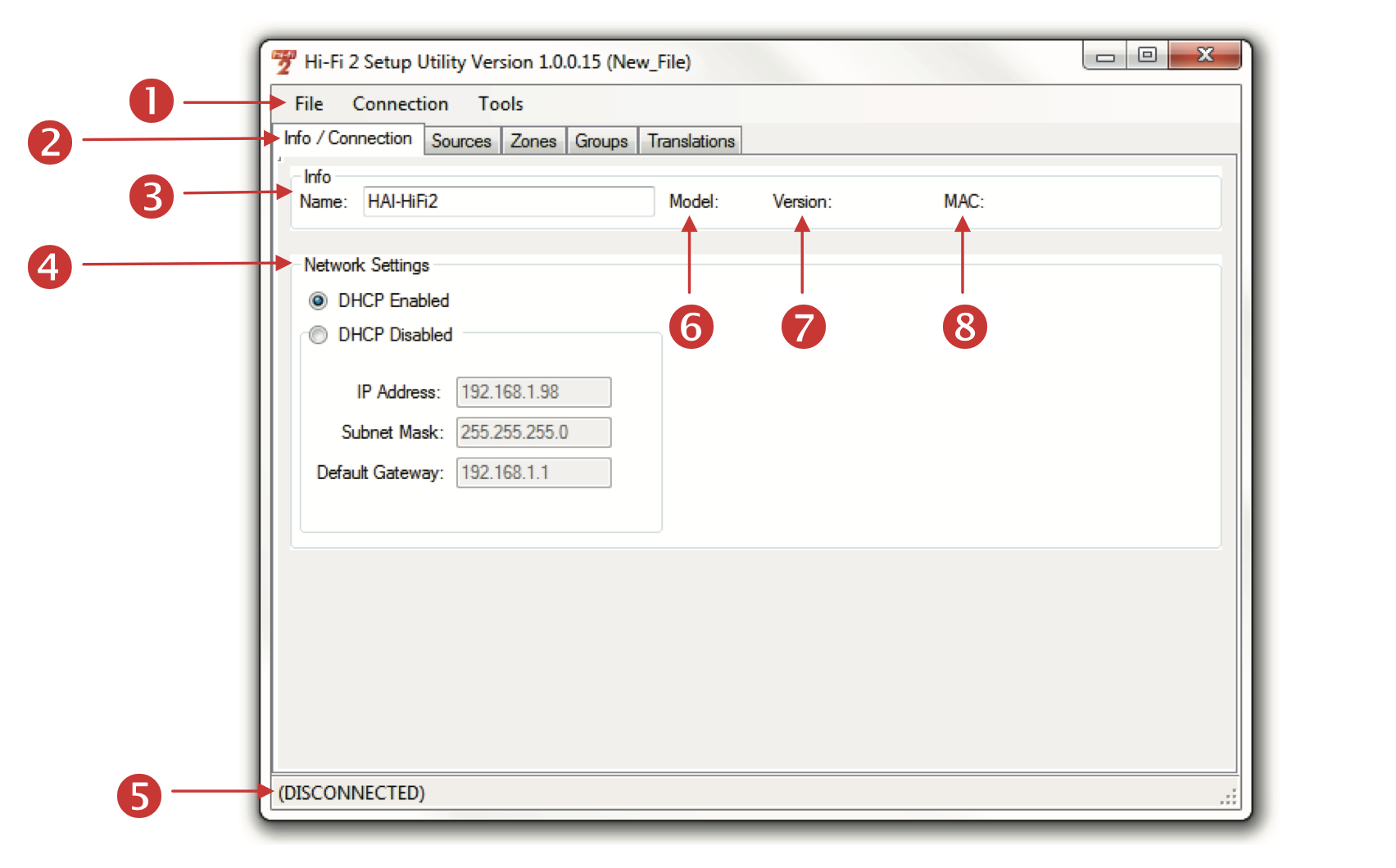Minimize the Setup Utility window
Screen dimensions: 1396x868
(1105, 57)
